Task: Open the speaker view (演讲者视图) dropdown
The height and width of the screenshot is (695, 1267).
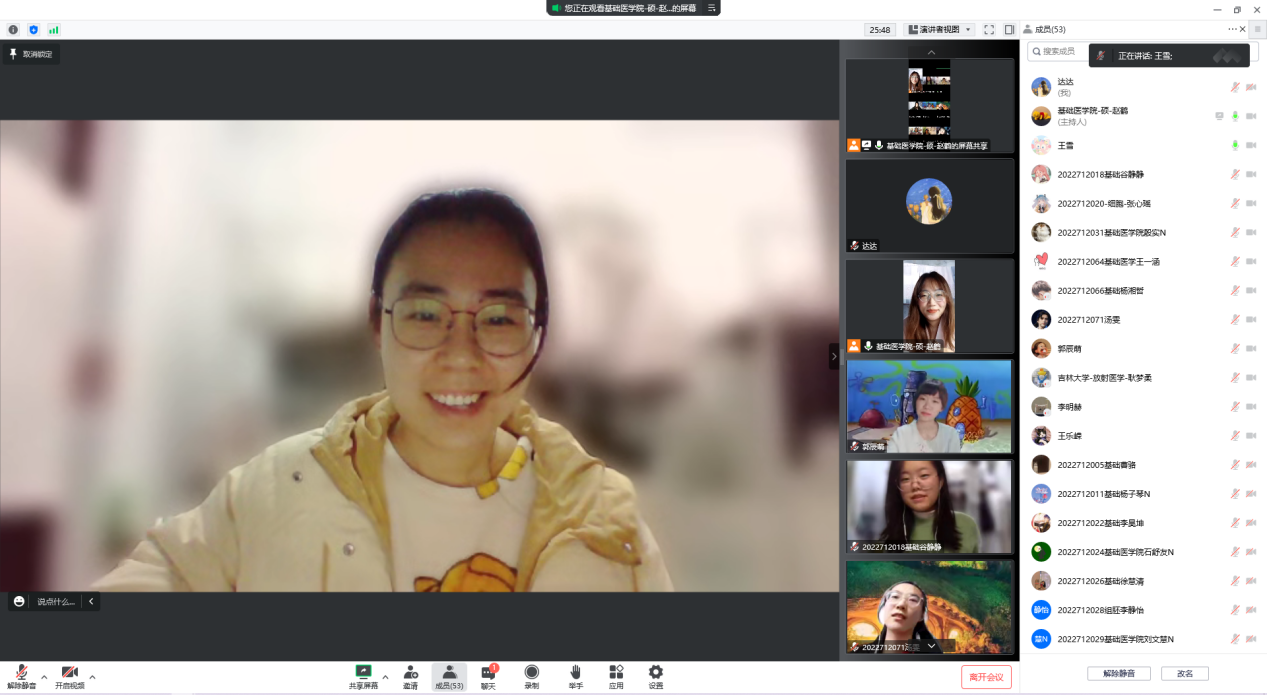Action: point(939,30)
